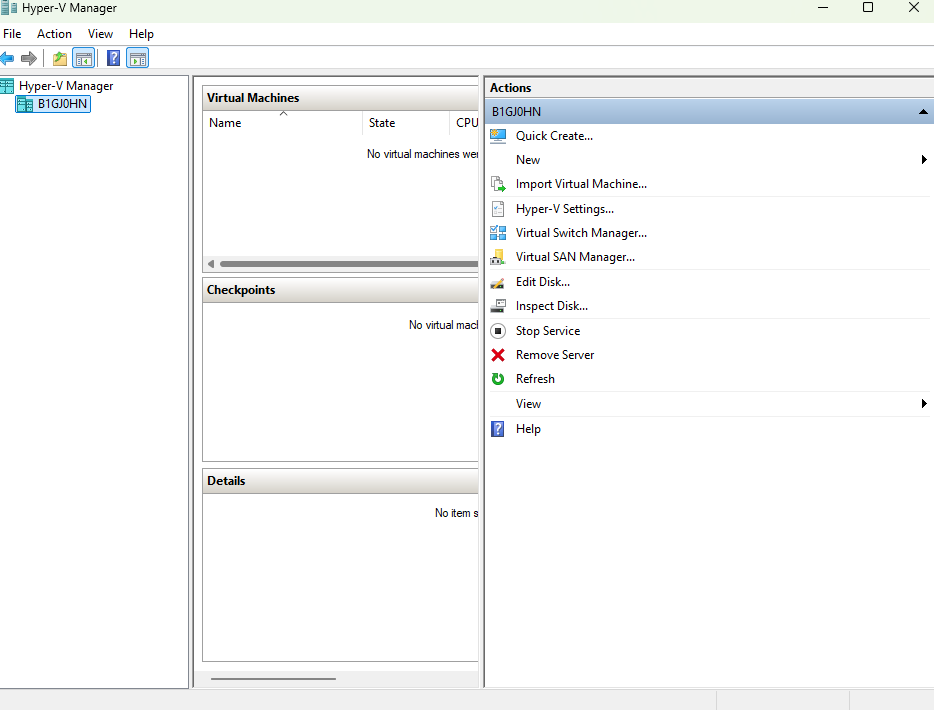Open Virtual Switch Manager
This screenshot has width=934, height=710.
pos(581,233)
